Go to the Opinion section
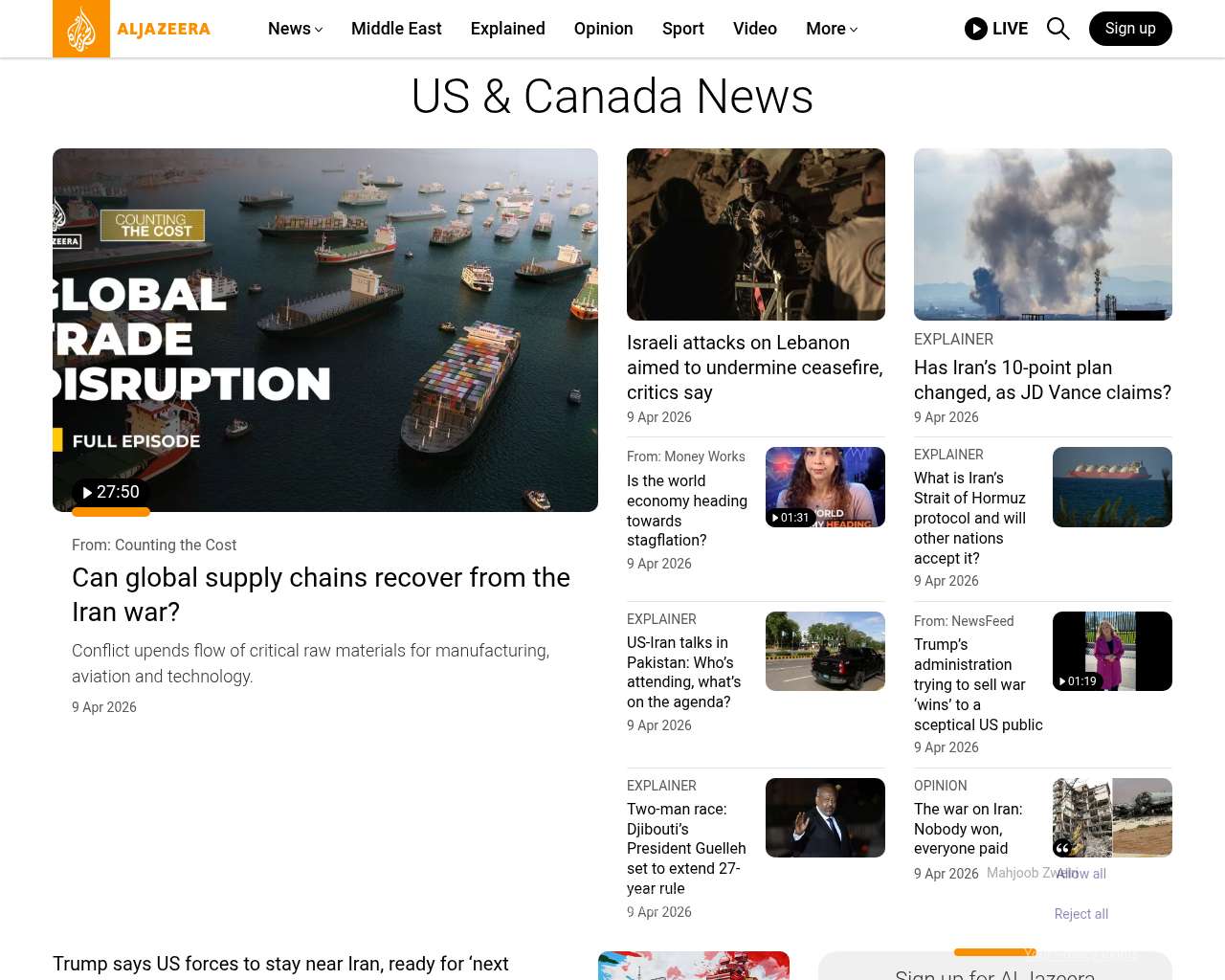Screen dimensions: 1225x980 (603, 29)
